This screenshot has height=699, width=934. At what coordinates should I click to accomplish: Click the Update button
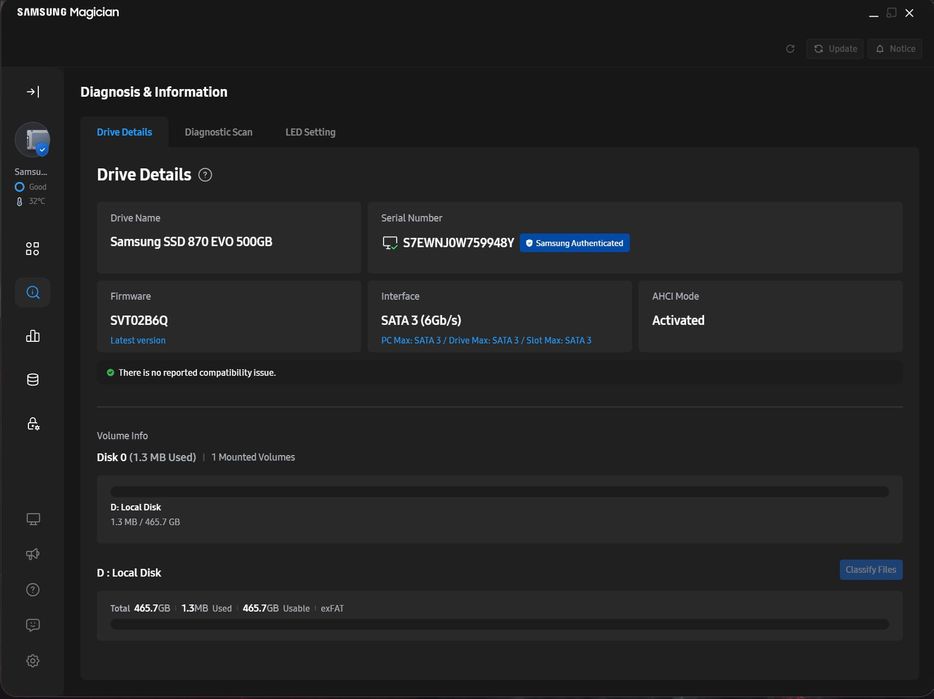tap(834, 49)
